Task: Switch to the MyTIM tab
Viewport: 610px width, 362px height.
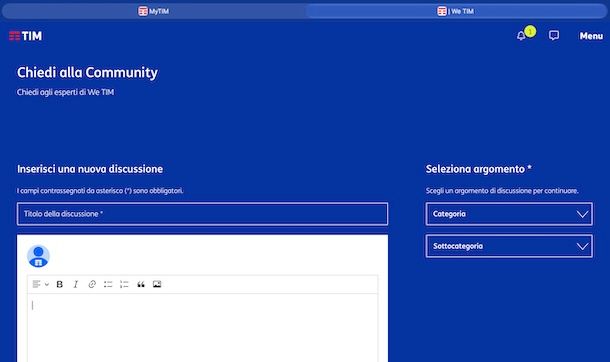Action: coord(154,11)
